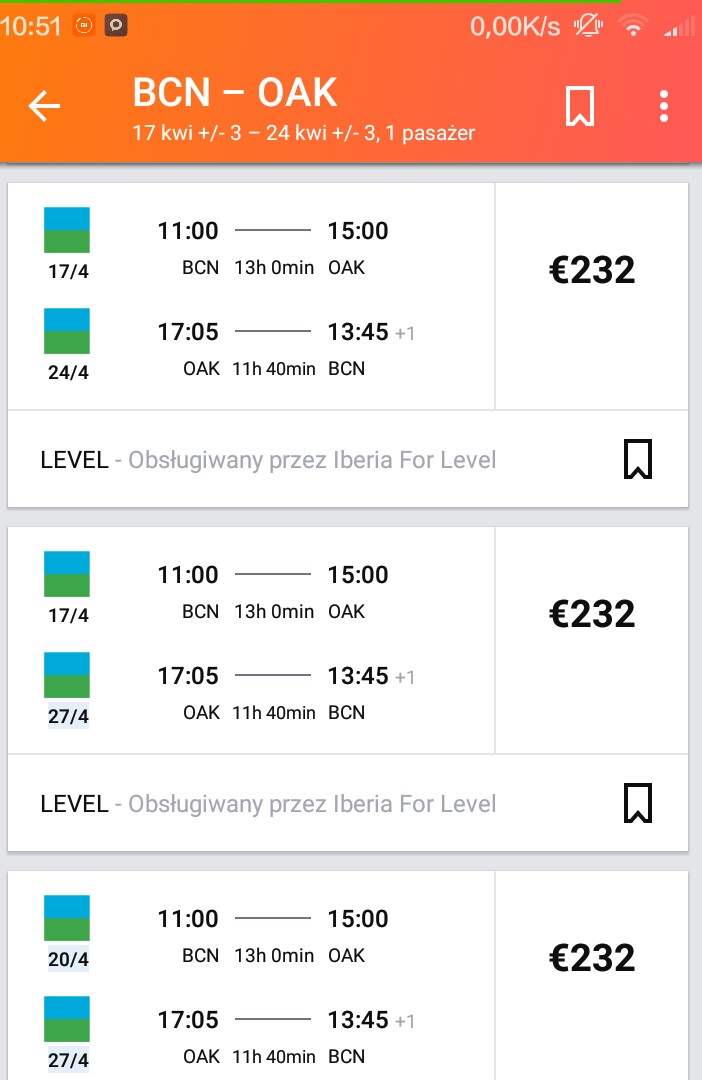This screenshot has height=1080, width=702.
Task: Edit dates 17 kwi +/- 3 – 24 kwi subtitle
Action: (x=303, y=132)
